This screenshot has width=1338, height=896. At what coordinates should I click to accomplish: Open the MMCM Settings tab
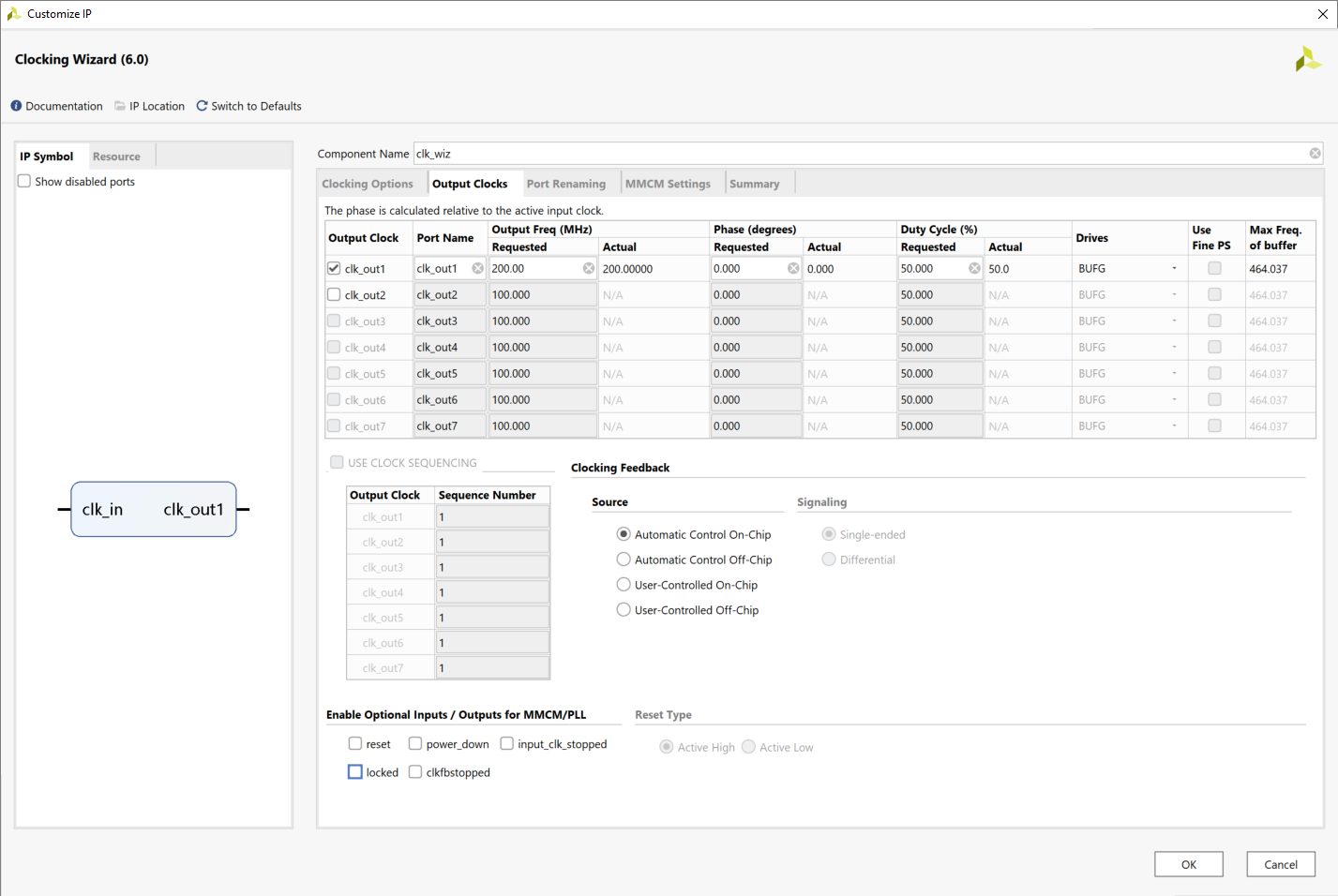(668, 184)
